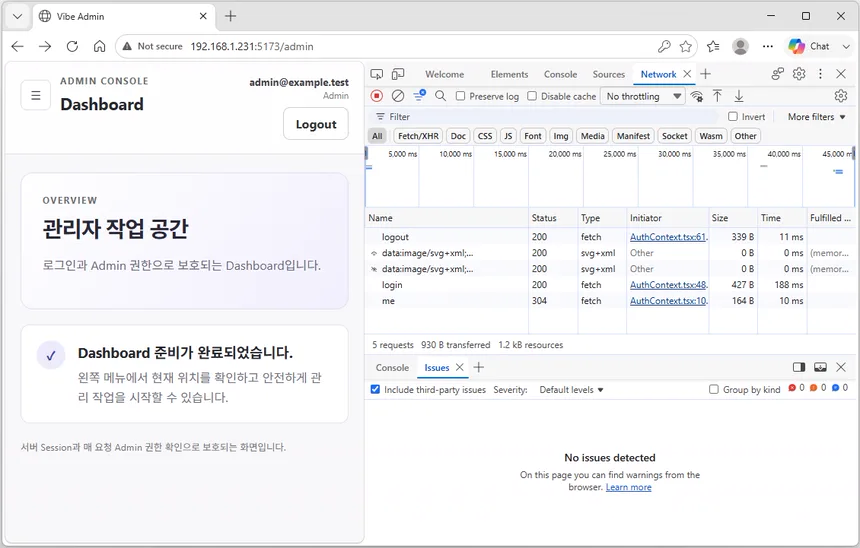Open DevTools settings gear at top
860x548 pixels.
[x=799, y=74]
